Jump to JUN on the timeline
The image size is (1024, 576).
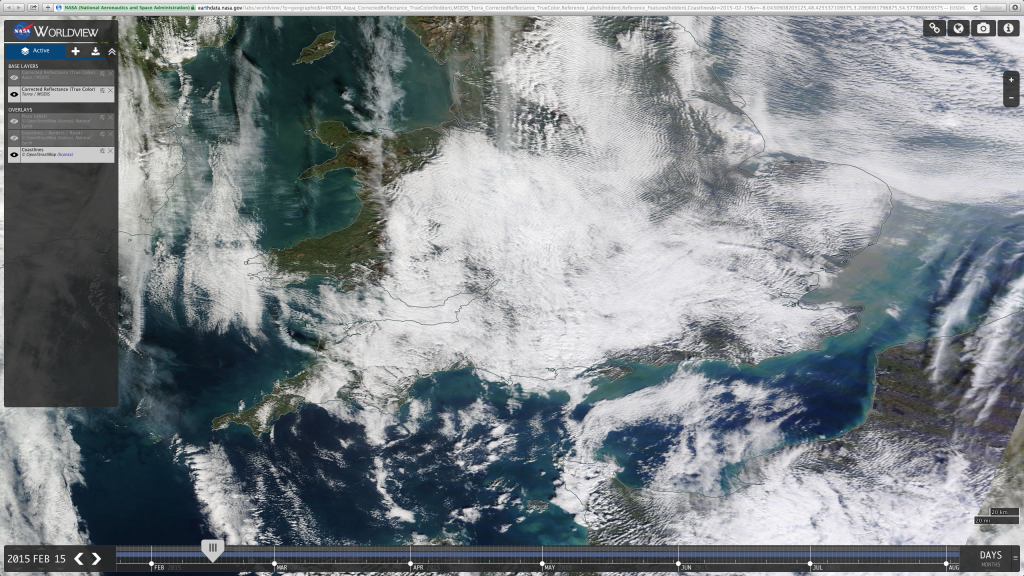(x=686, y=568)
